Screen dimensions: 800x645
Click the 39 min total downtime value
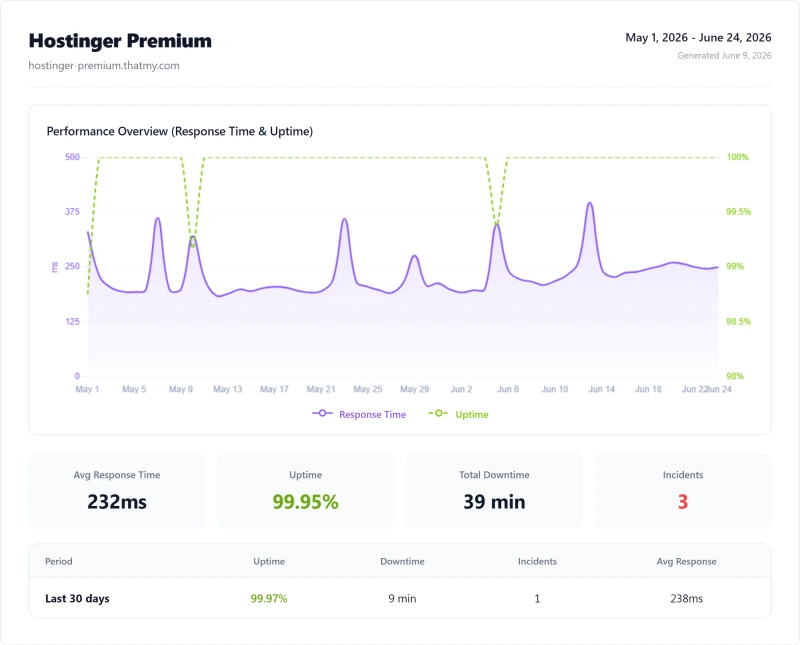point(494,502)
